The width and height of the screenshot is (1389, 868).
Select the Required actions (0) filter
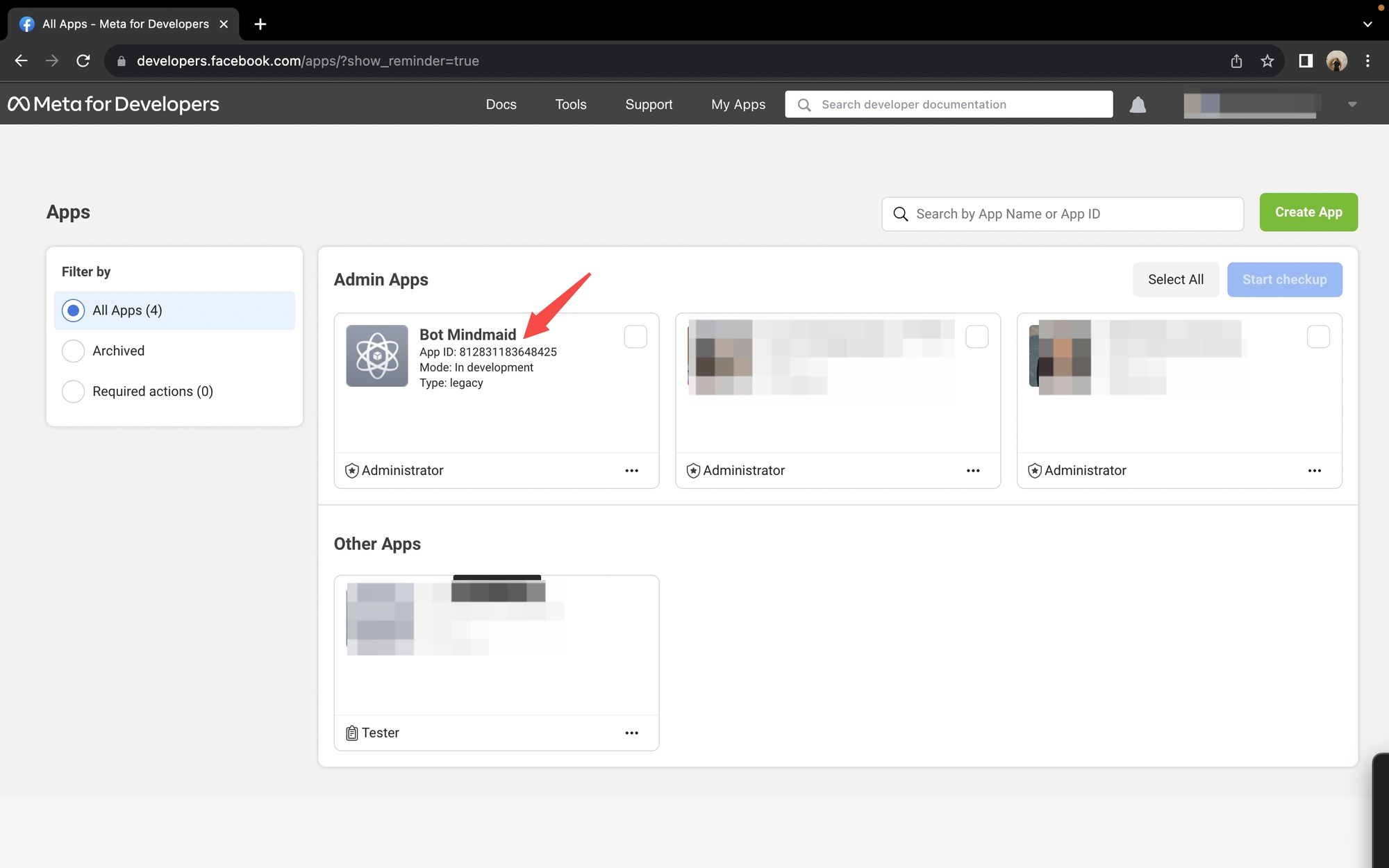coord(174,392)
